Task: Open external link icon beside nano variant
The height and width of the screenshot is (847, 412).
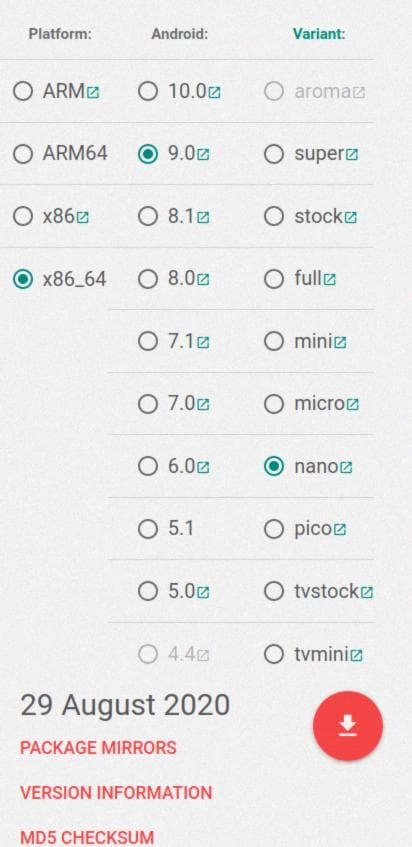Action: [x=346, y=467]
